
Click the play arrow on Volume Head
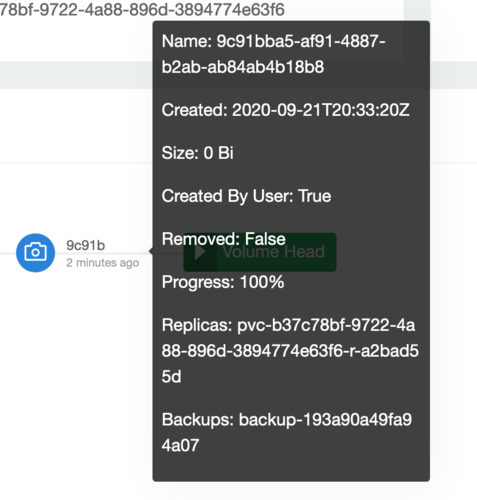(200, 252)
